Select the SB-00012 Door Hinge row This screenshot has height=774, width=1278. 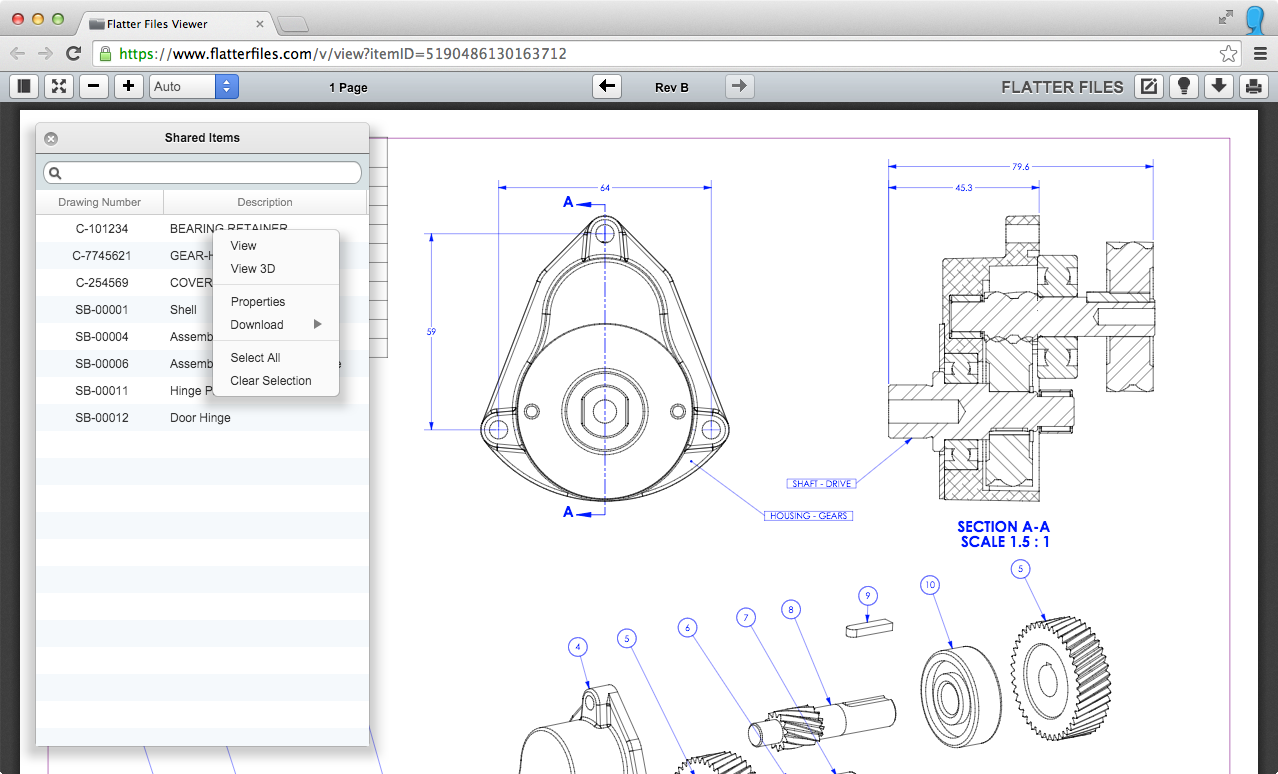pos(202,417)
